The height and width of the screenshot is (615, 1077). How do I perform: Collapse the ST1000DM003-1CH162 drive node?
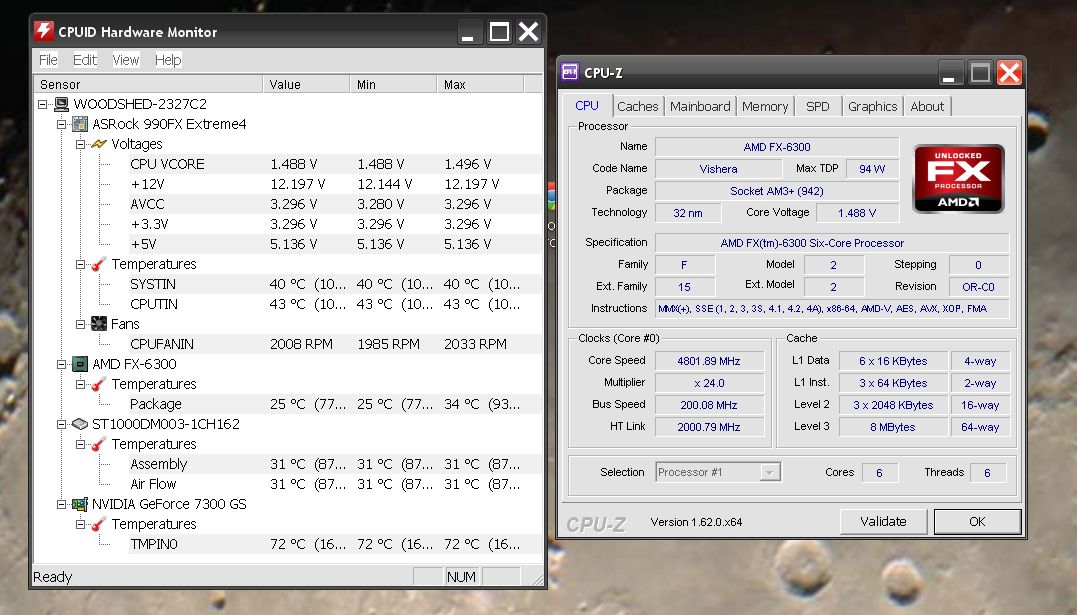(61, 425)
